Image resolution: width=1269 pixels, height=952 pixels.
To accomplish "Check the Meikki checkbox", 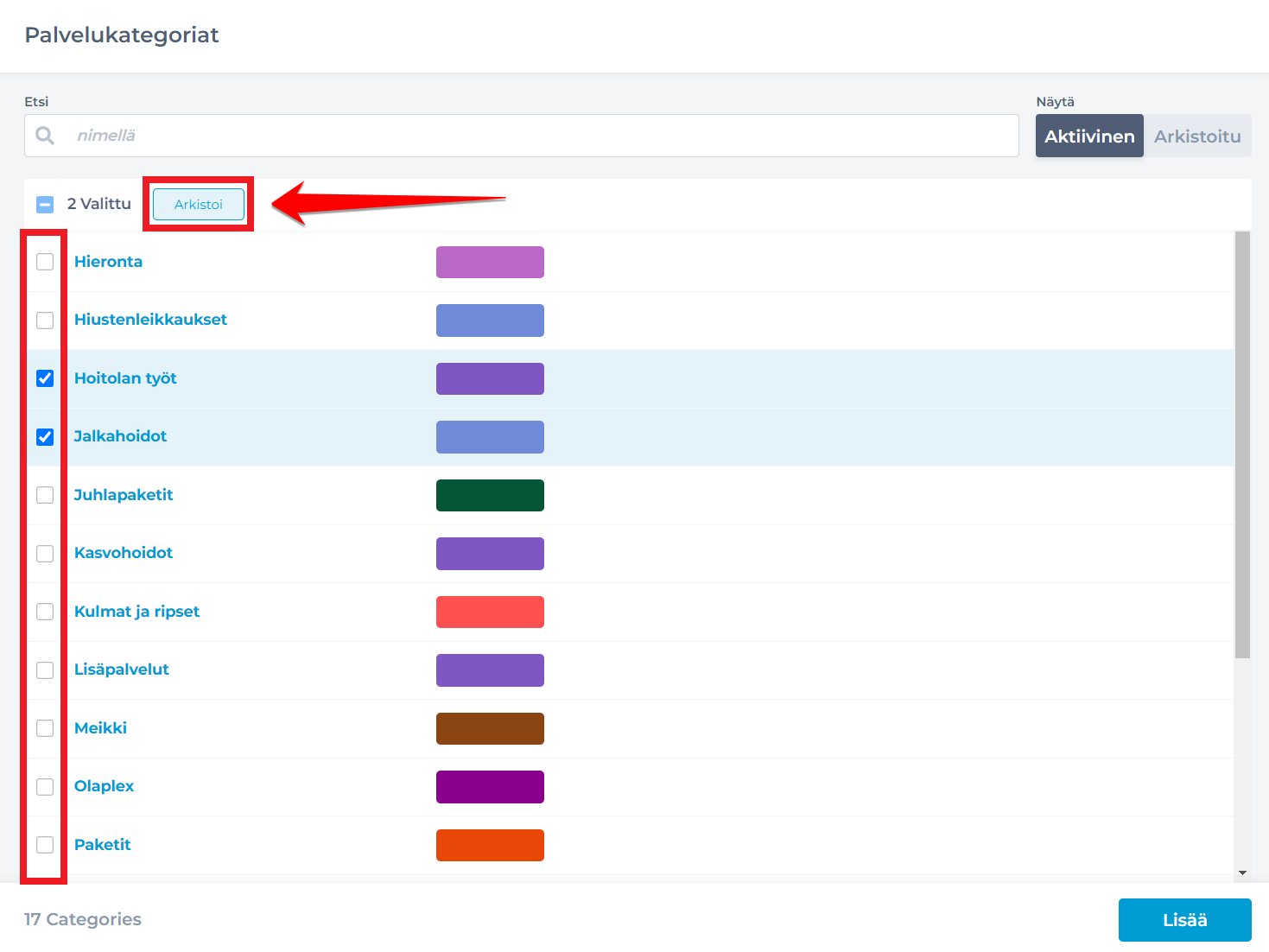I will click(x=45, y=728).
